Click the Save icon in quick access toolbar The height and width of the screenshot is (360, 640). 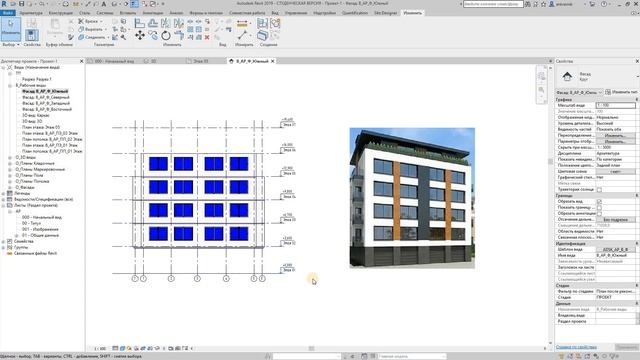click(22, 4)
